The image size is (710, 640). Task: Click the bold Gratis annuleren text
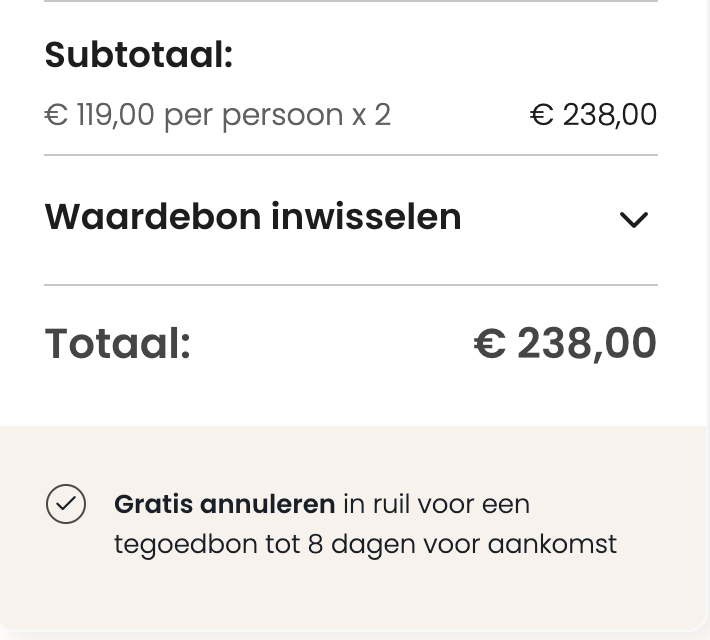coord(224,504)
